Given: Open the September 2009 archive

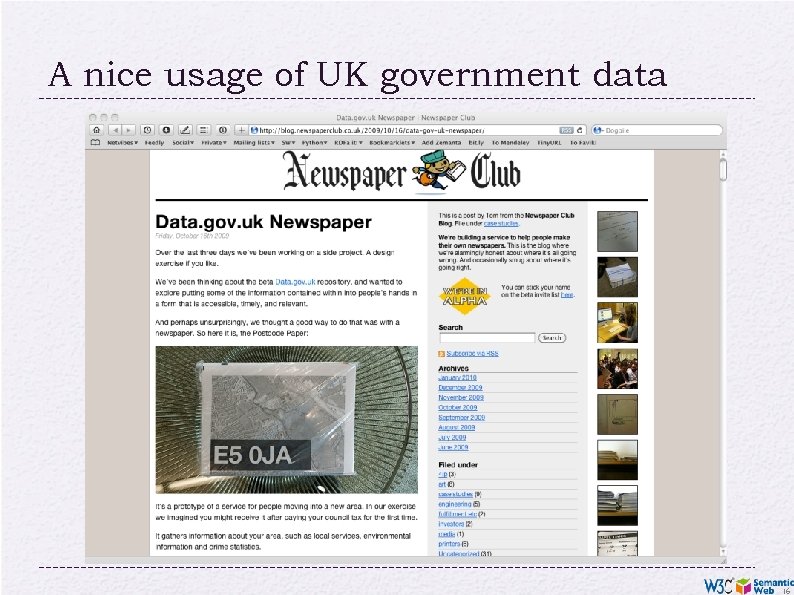Looking at the screenshot, I should coord(462,418).
